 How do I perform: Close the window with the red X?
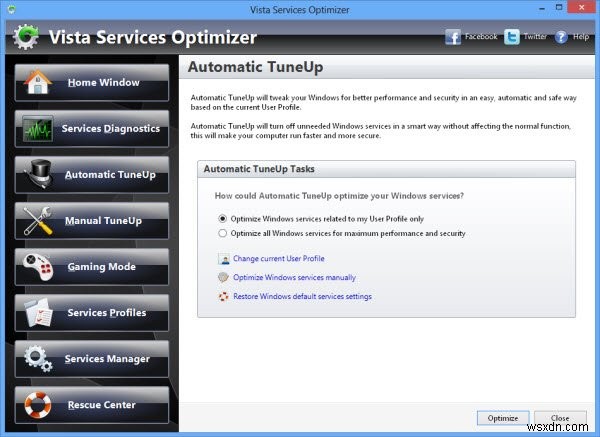pyautogui.click(x=582, y=7)
